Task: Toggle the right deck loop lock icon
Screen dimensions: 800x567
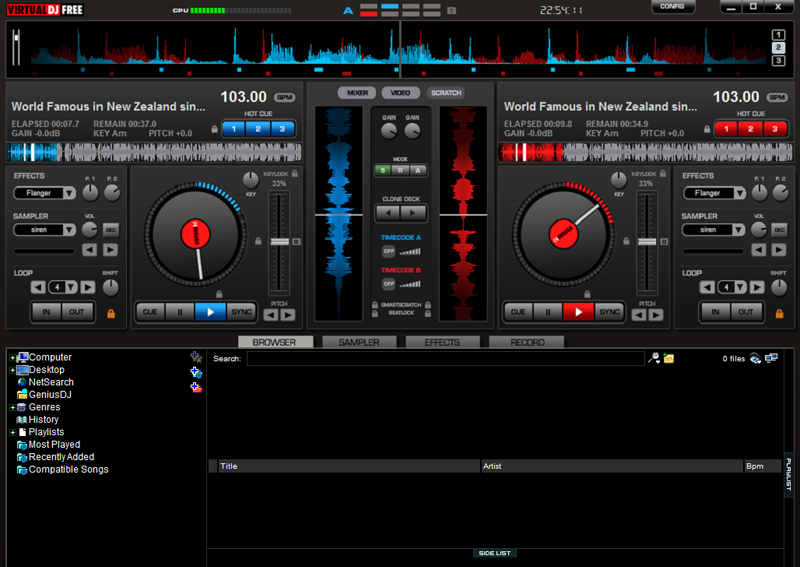Action: [780, 313]
